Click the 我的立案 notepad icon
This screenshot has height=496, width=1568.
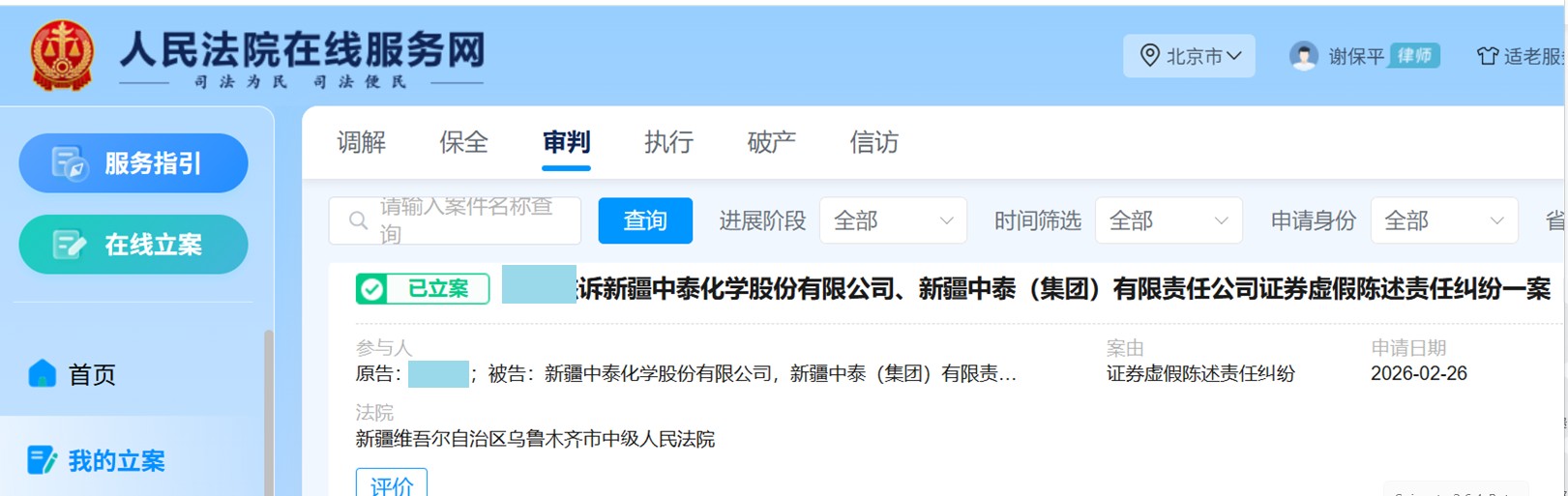[42, 460]
